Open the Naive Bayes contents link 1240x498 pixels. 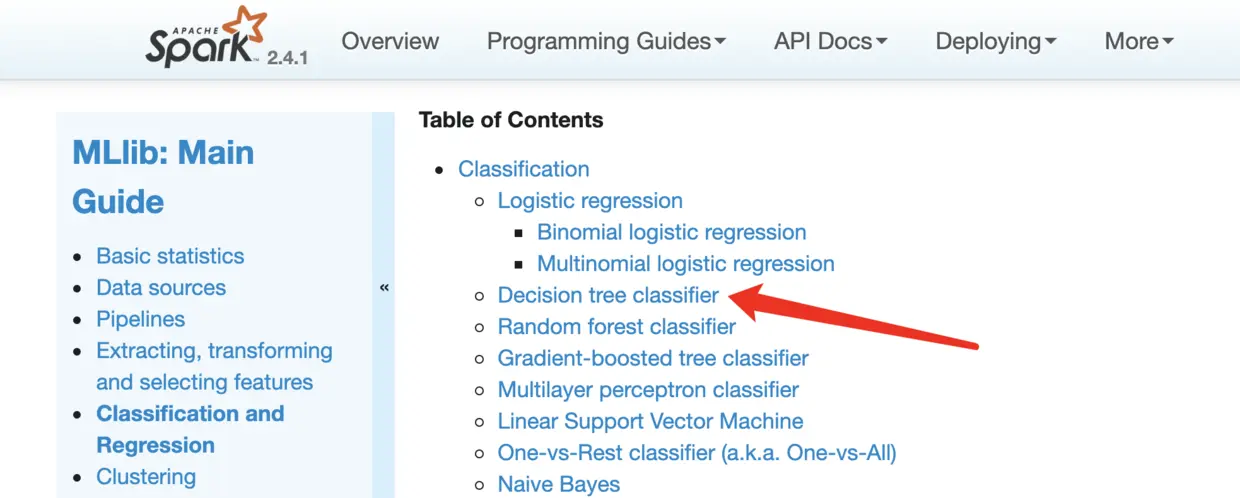559,484
